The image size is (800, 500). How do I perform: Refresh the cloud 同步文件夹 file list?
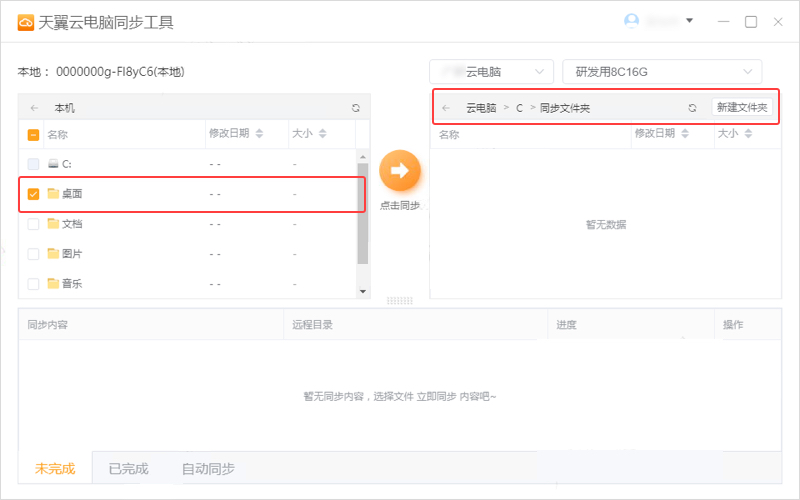pyautogui.click(x=692, y=108)
